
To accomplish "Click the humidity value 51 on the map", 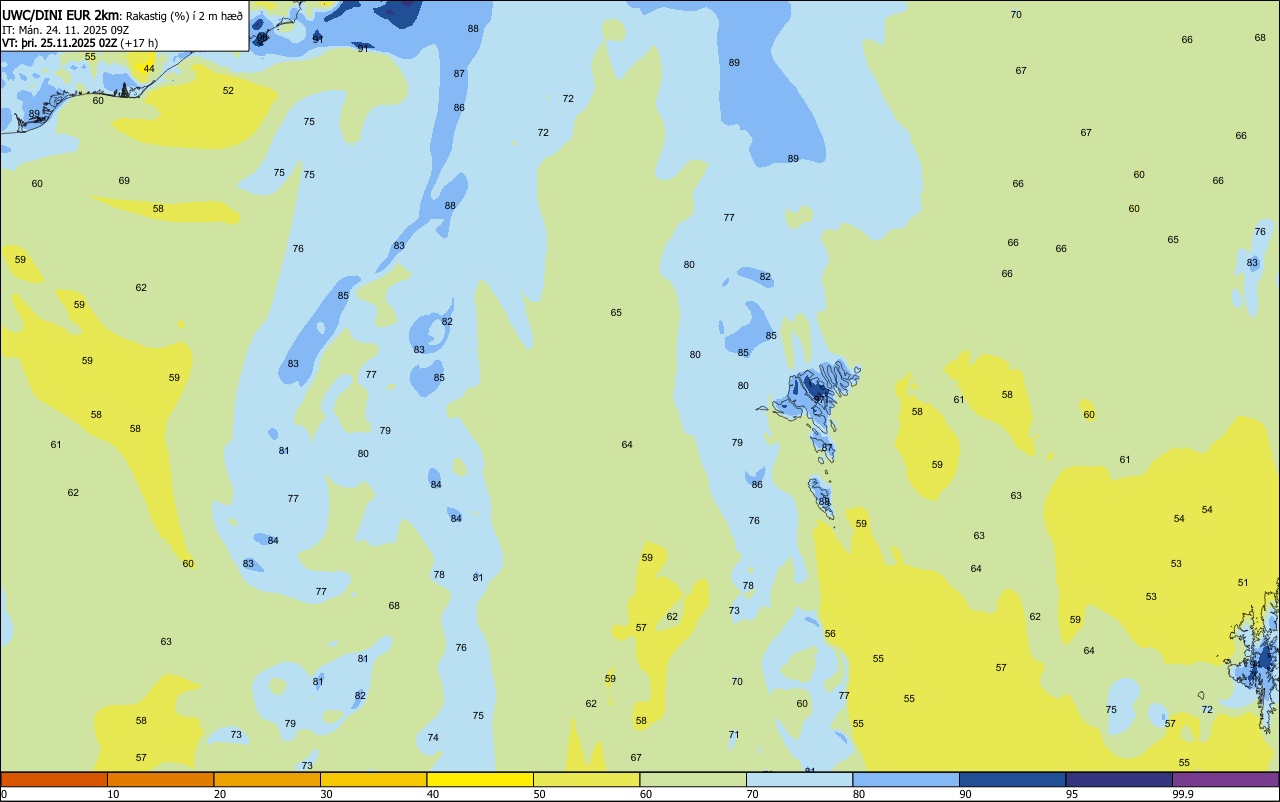I will (1243, 583).
